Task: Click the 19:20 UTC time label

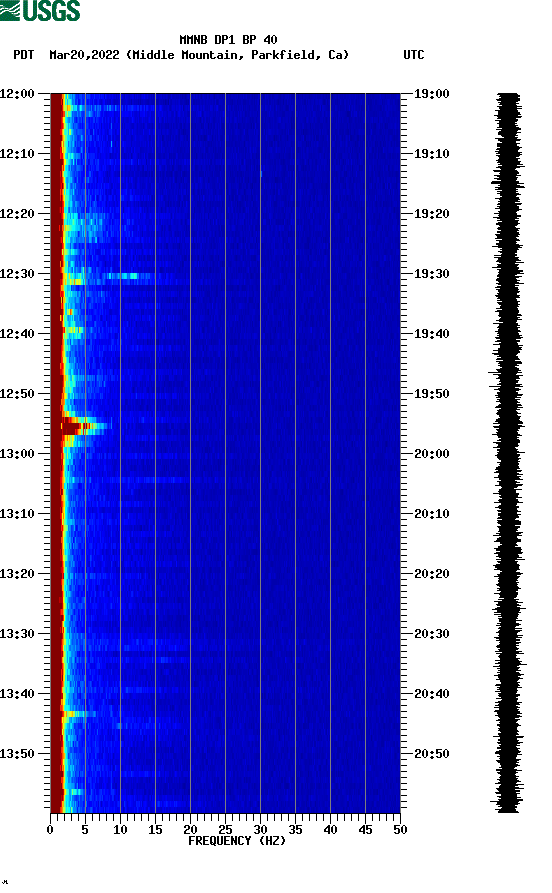Action: [x=432, y=214]
